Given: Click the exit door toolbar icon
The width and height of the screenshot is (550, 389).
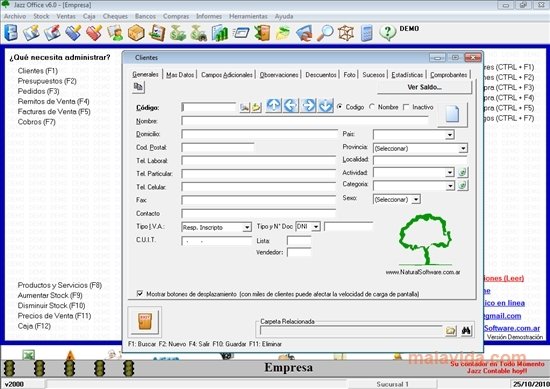Looking at the screenshot, I should [x=262, y=33].
